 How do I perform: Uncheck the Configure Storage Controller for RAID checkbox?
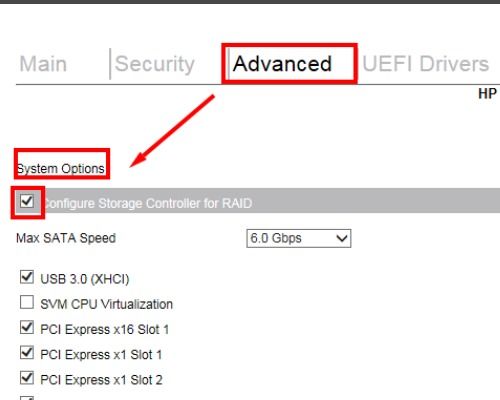(x=27, y=201)
